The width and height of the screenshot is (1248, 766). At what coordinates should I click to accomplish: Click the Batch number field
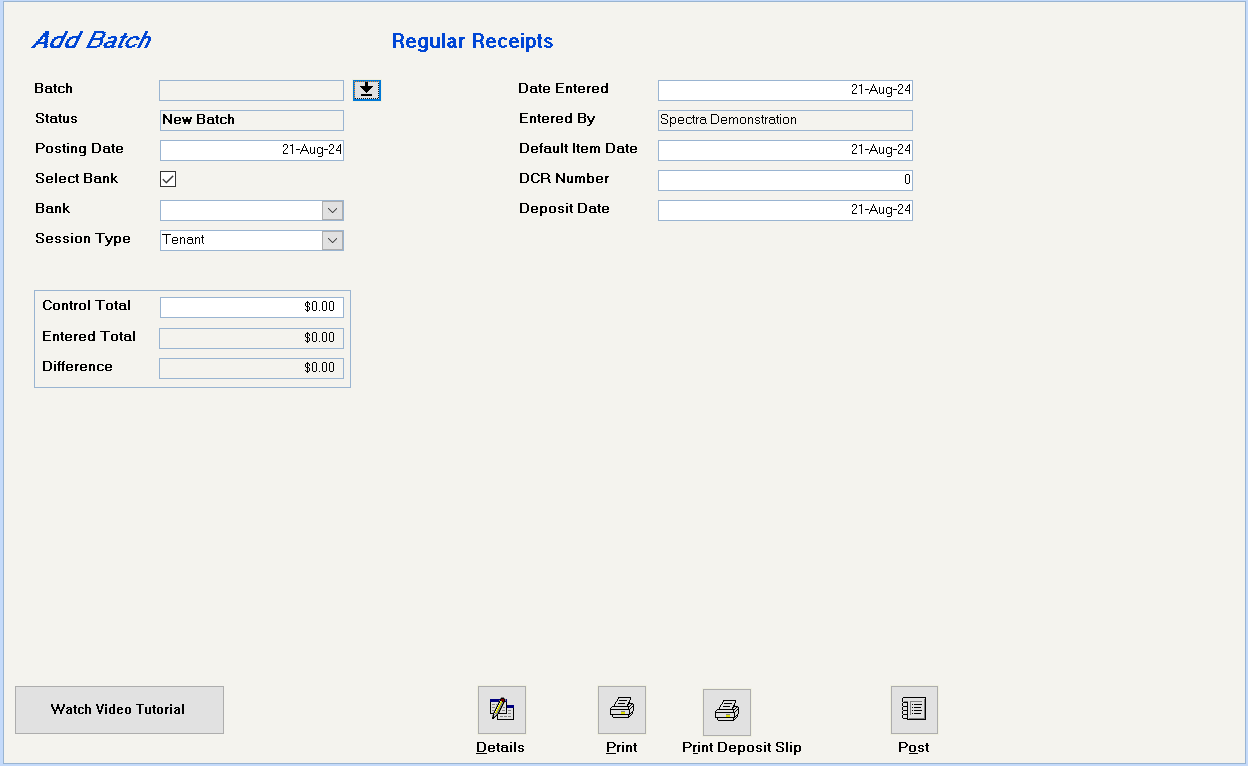tap(251, 90)
